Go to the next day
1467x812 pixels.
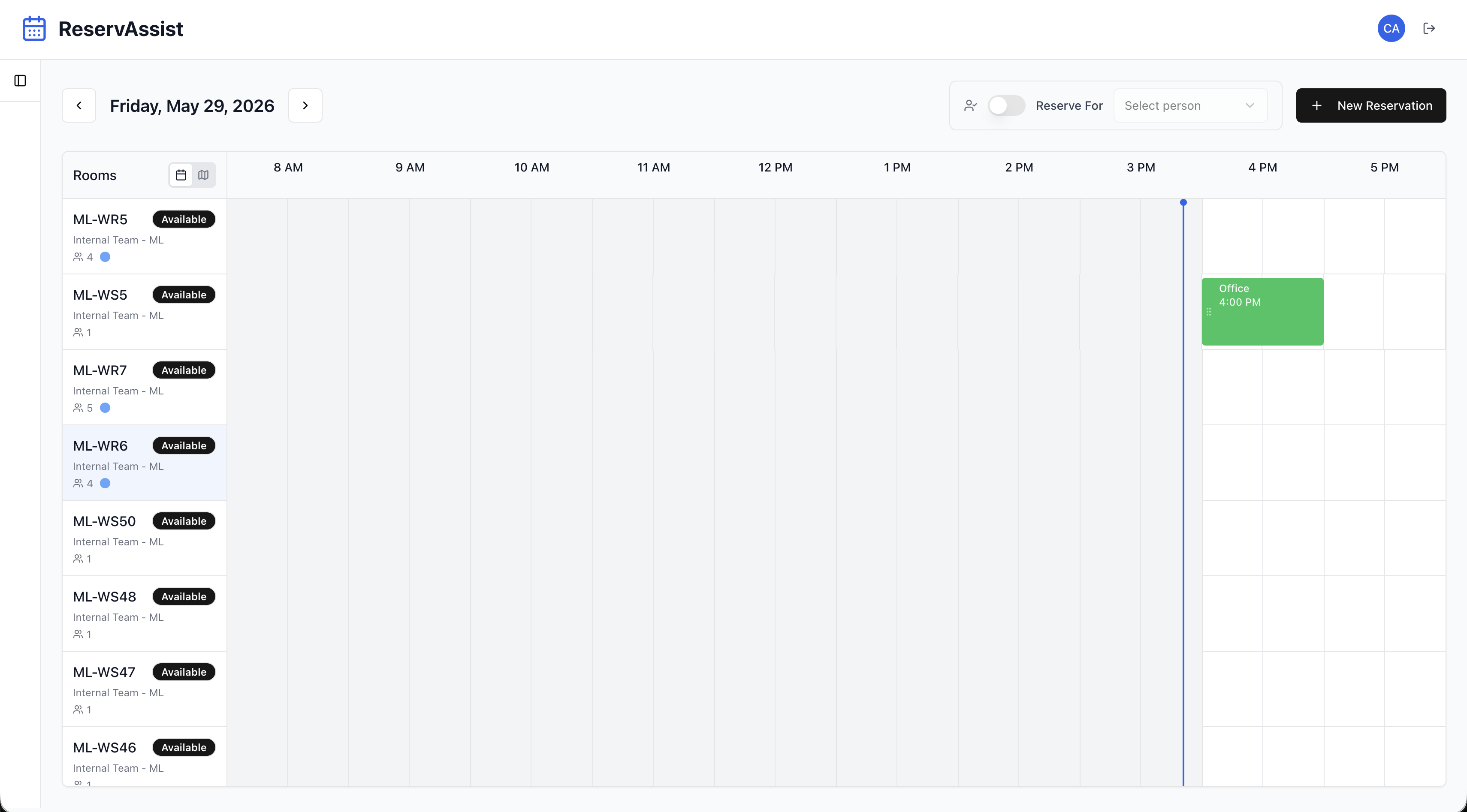click(305, 105)
